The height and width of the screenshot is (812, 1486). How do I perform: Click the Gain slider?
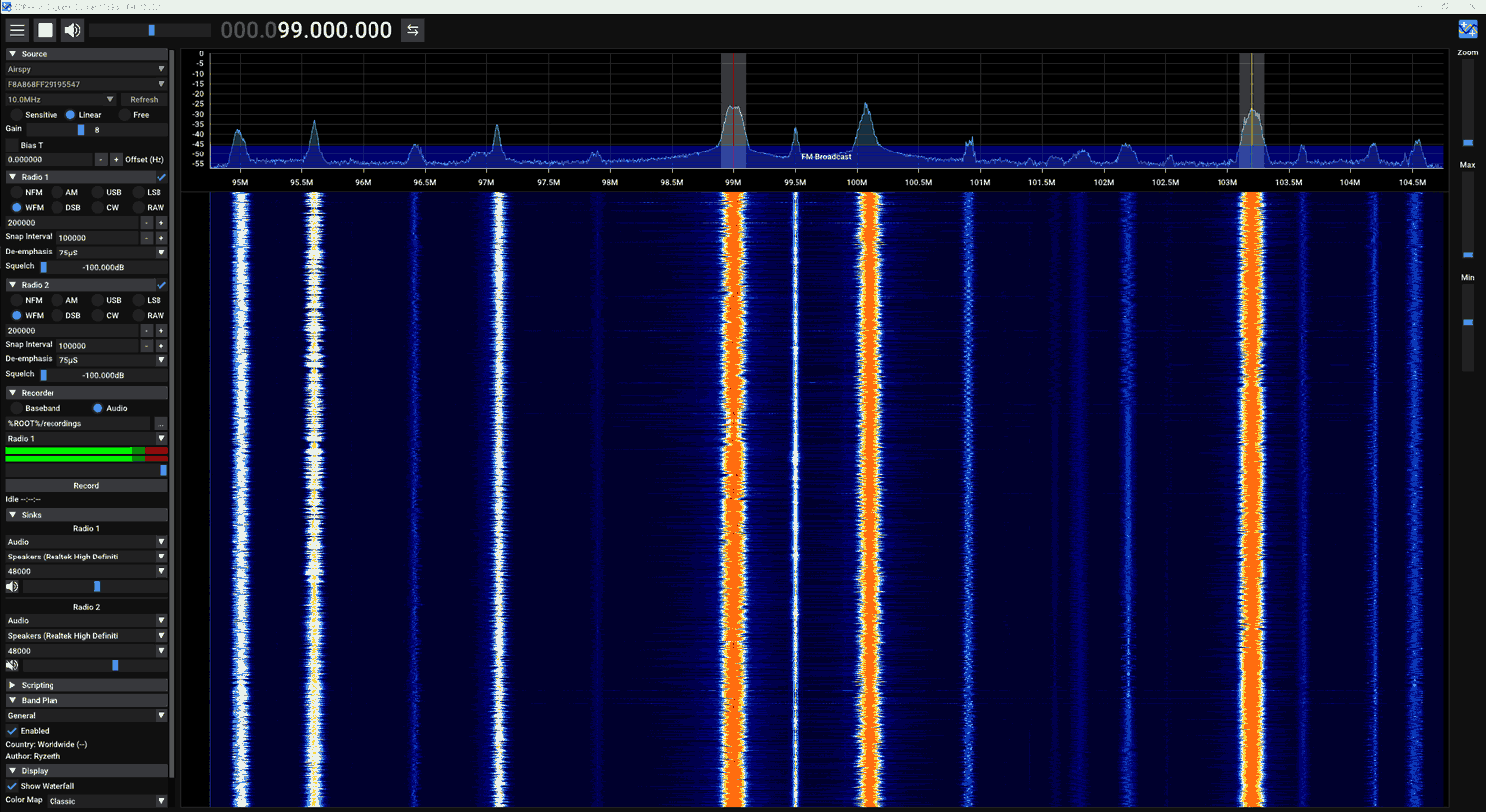pyautogui.click(x=81, y=130)
